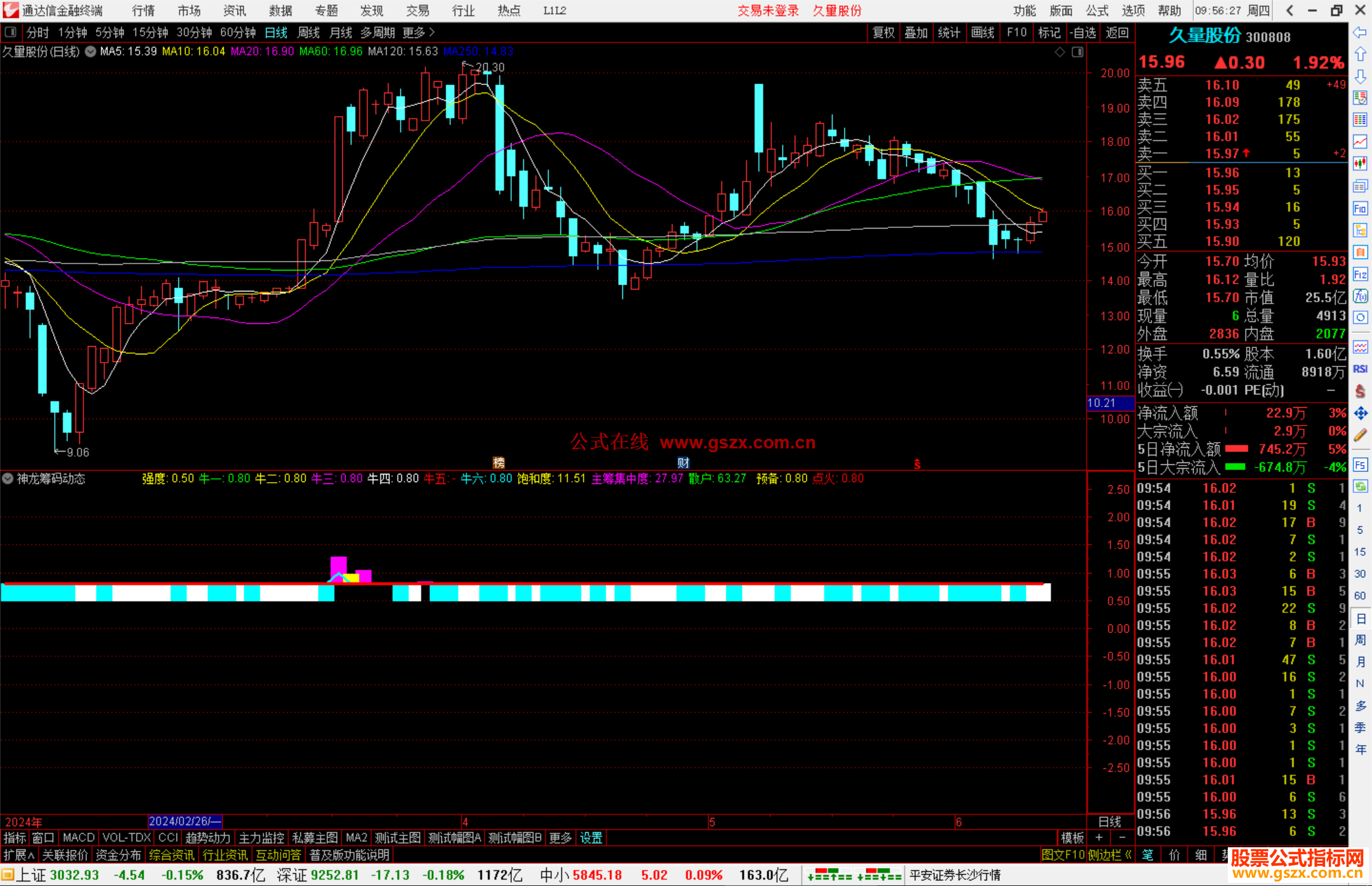Screen dimensions: 1372x886
Task: Select the pencil drawing tool icon
Action: tap(1360, 435)
